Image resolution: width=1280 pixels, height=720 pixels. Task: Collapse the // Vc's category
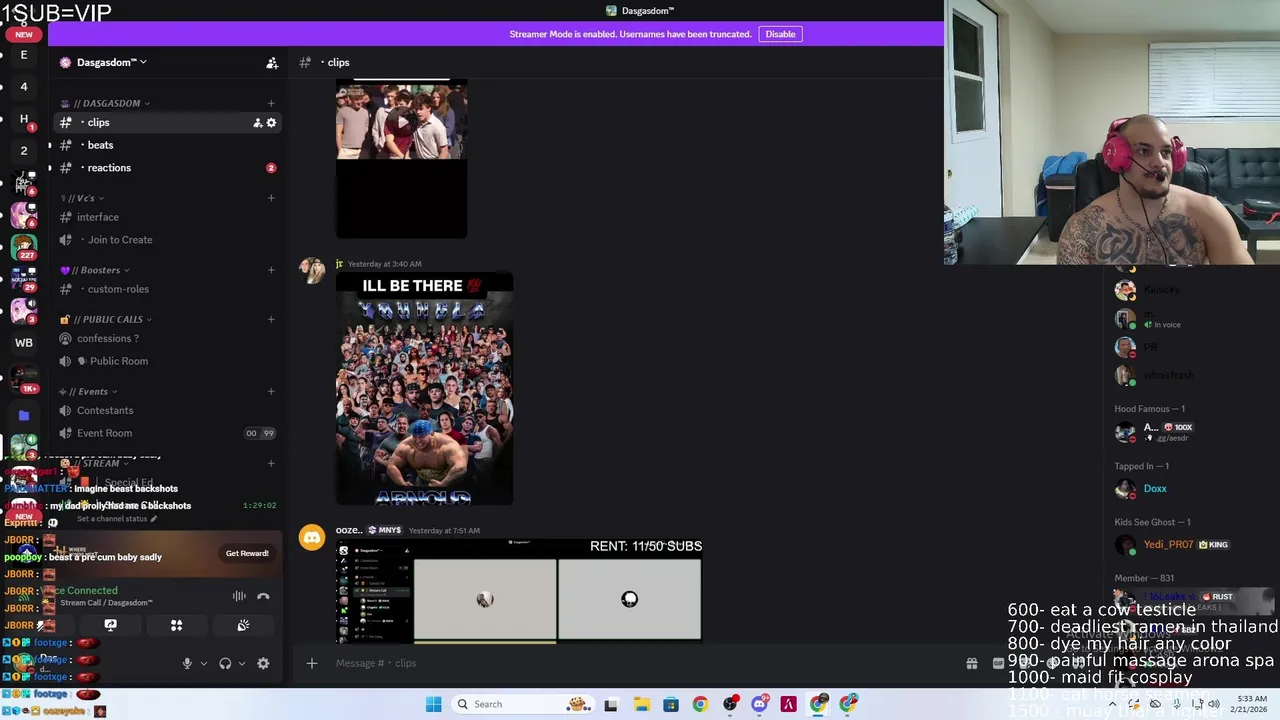click(82, 198)
